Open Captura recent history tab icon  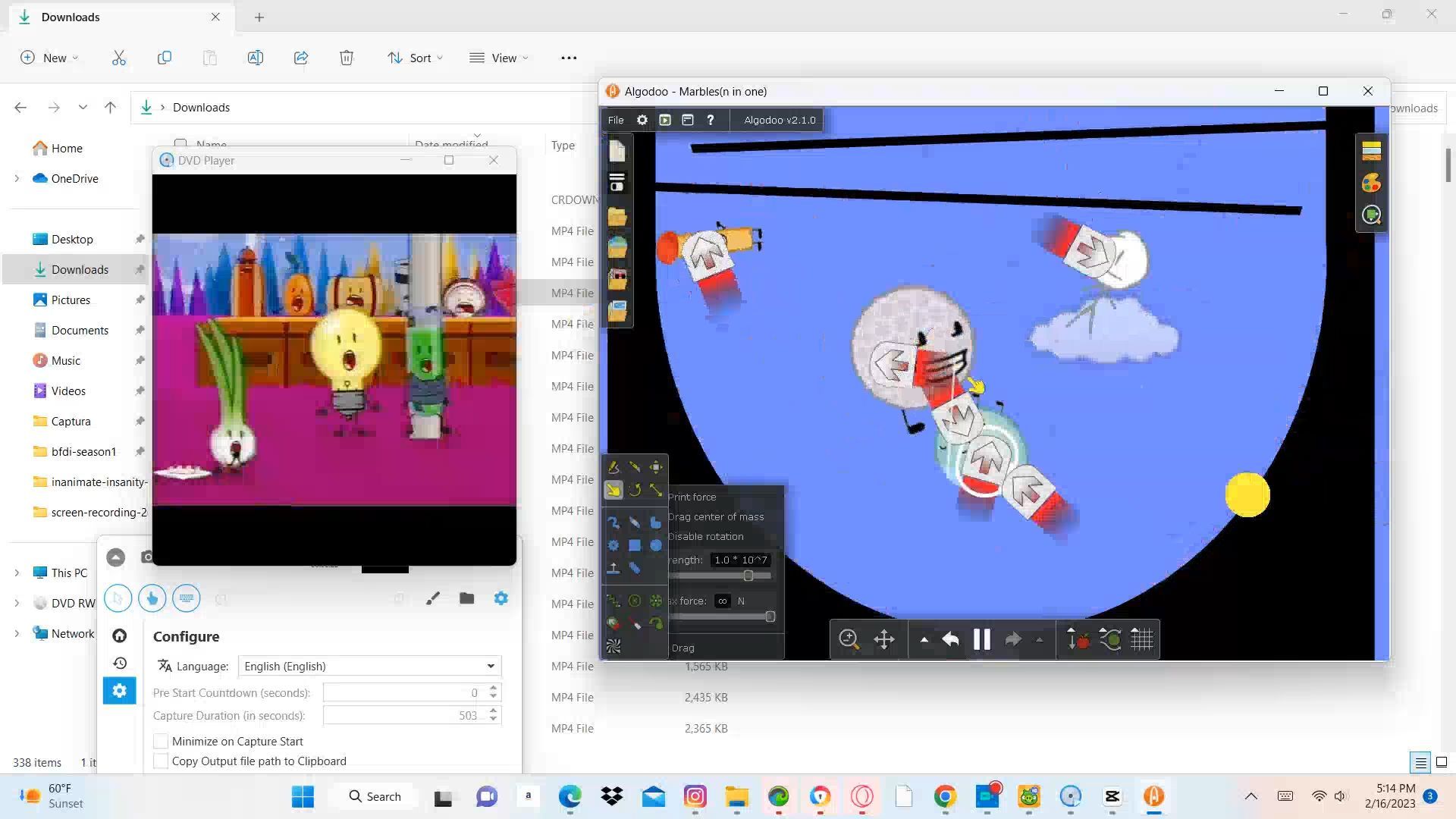[120, 663]
